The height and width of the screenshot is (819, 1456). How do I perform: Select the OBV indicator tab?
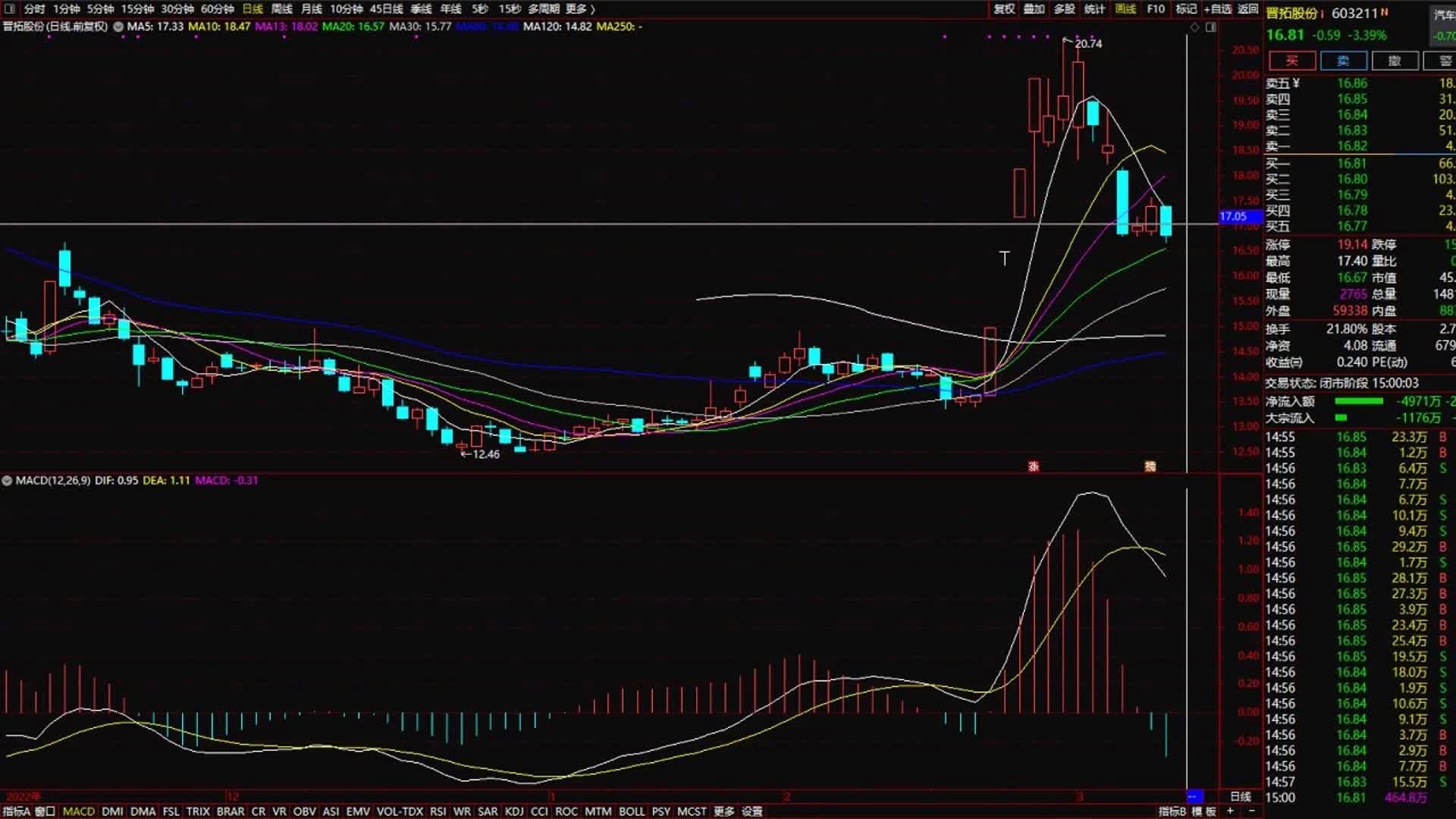click(x=304, y=811)
